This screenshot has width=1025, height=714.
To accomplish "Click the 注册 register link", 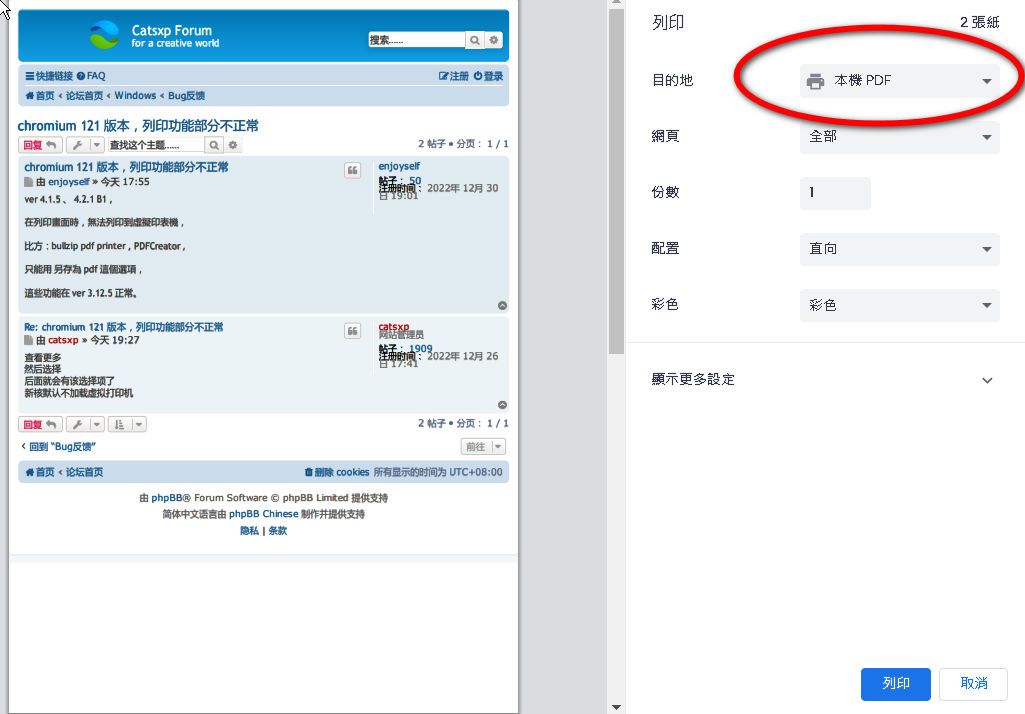I will click(454, 76).
